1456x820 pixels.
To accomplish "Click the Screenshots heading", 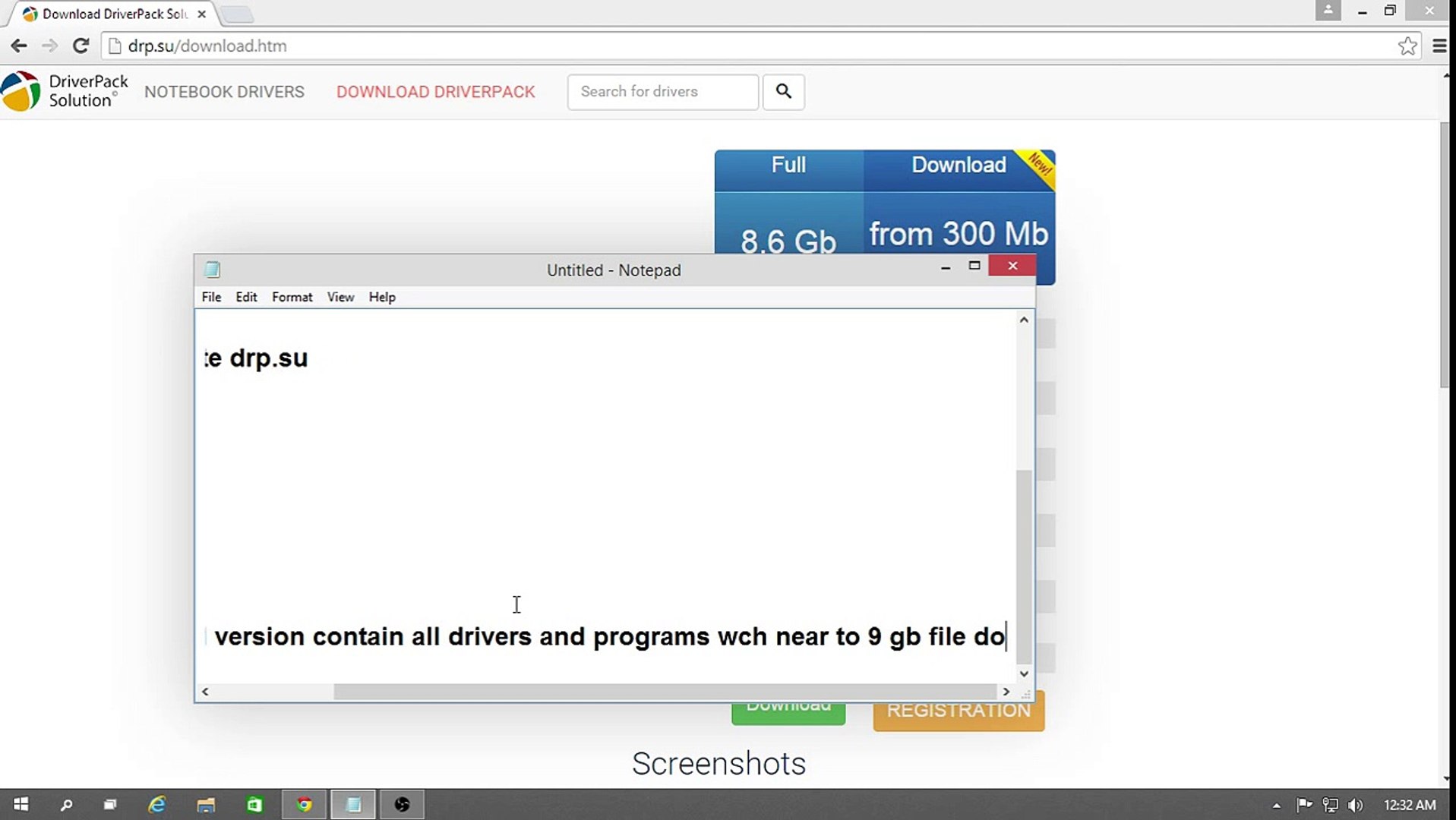I will [x=719, y=764].
